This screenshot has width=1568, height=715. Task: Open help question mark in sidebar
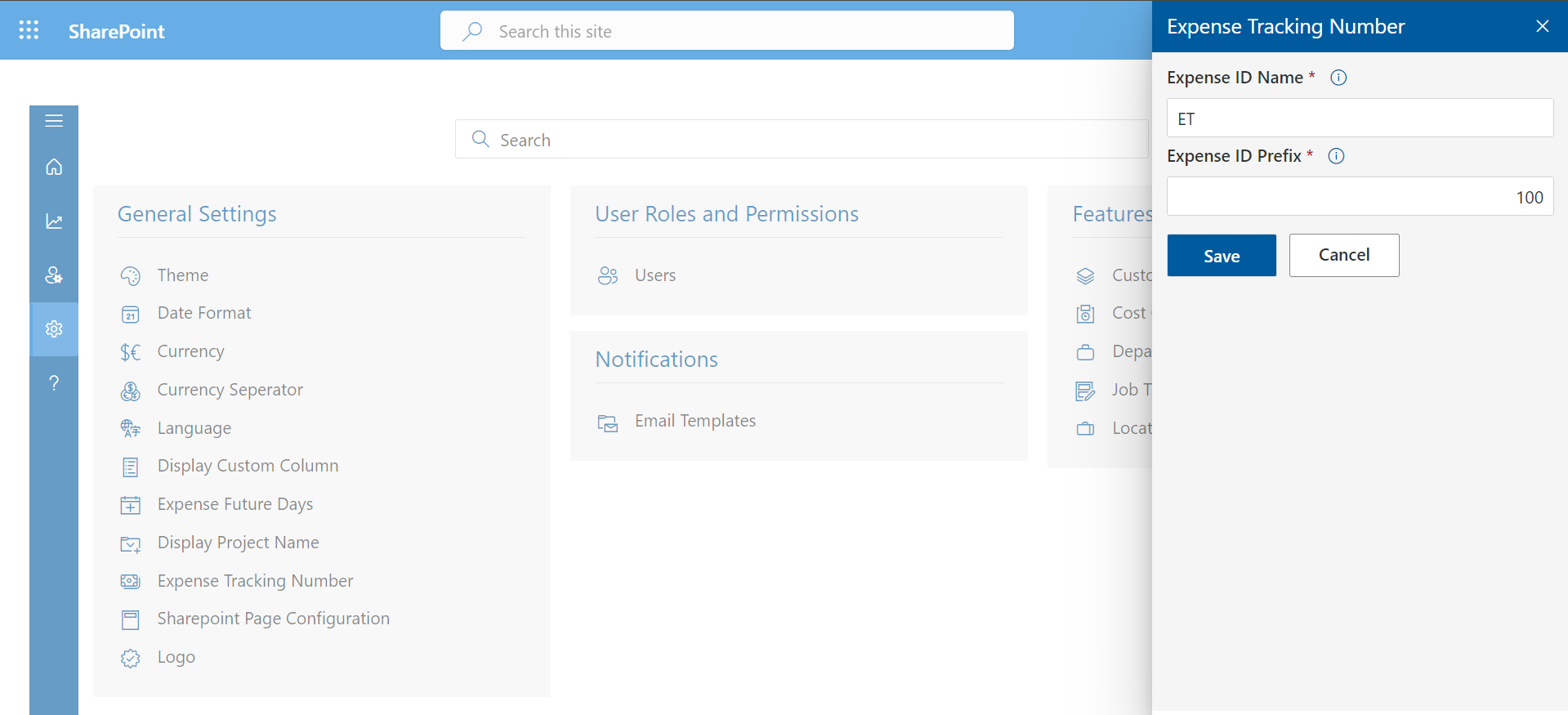click(x=54, y=382)
